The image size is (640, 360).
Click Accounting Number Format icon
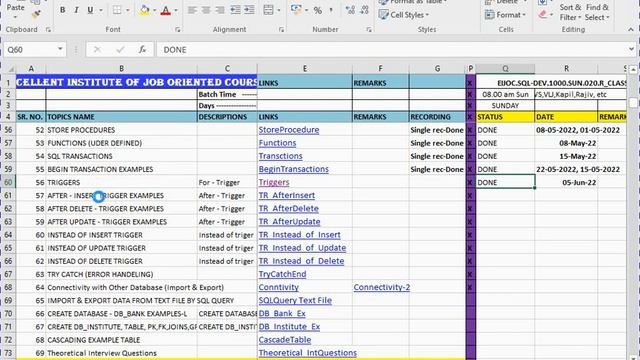click(296, 10)
